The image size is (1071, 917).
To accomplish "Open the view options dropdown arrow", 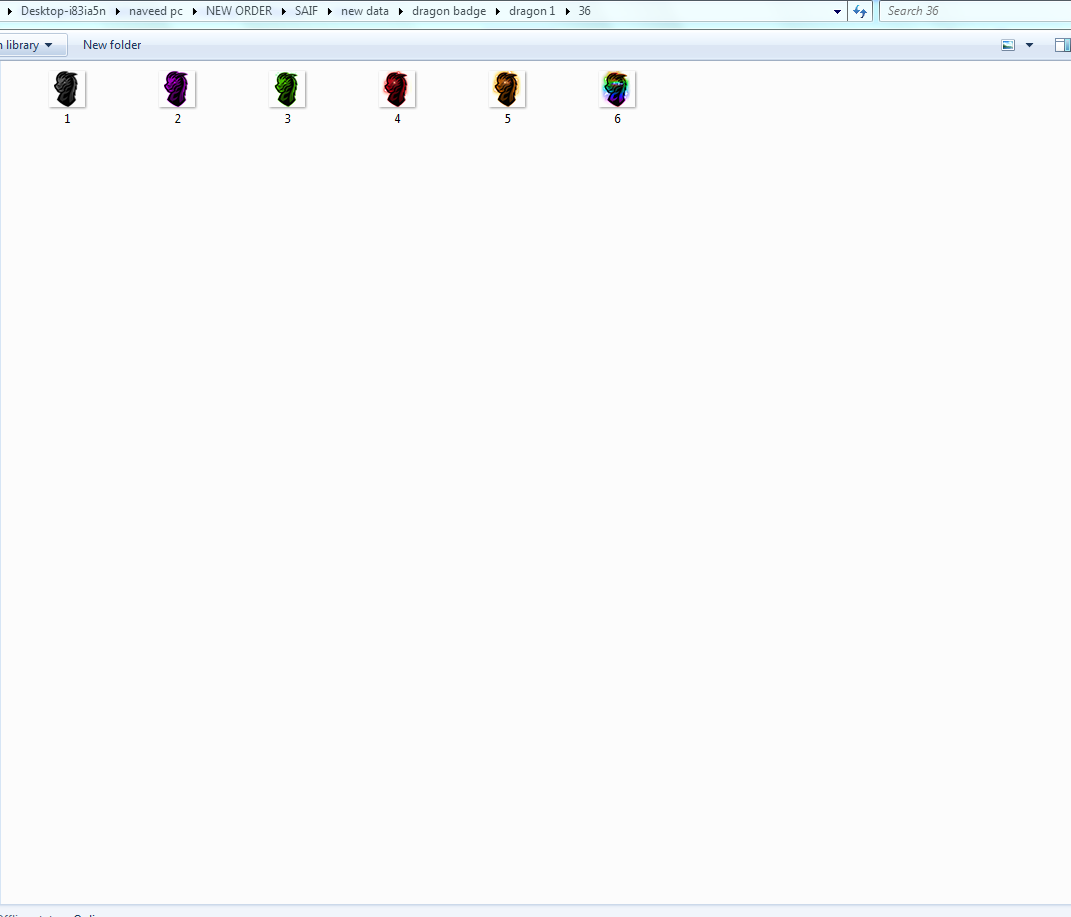I will click(1029, 45).
